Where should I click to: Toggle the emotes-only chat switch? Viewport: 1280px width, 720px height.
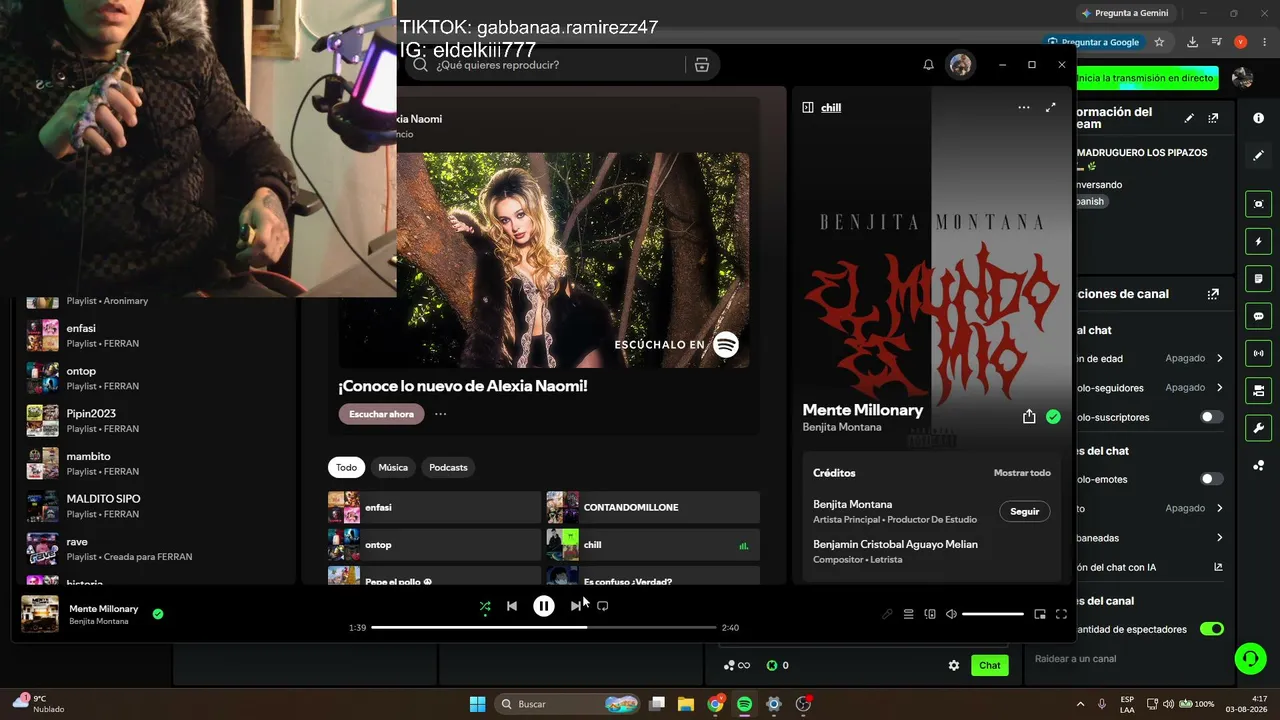[x=1212, y=479]
